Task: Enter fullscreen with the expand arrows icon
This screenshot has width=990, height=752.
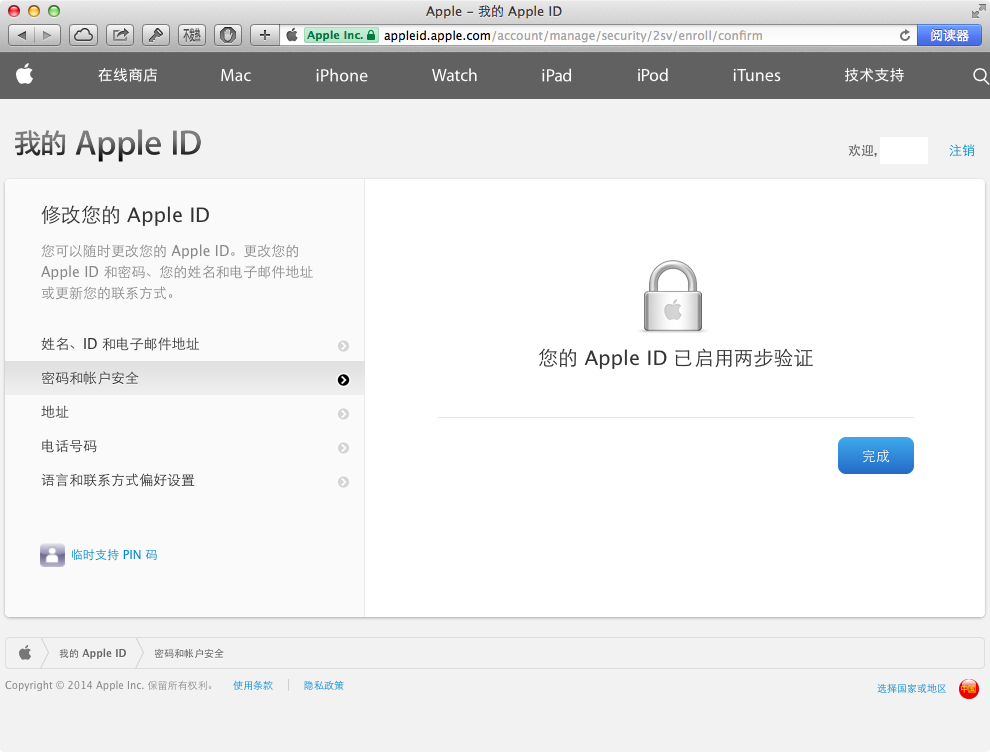Action: pyautogui.click(x=978, y=11)
